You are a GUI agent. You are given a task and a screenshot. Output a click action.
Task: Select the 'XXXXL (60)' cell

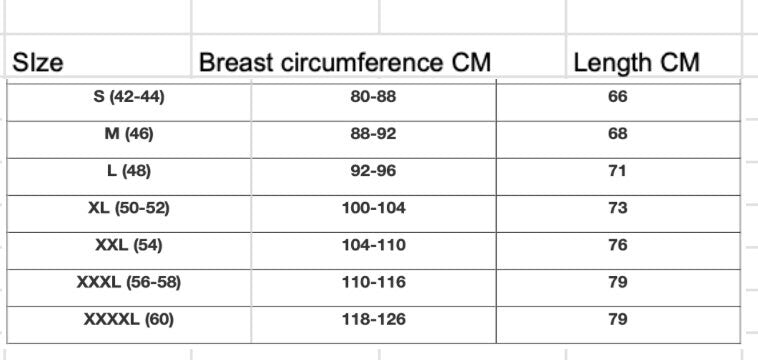coord(129,325)
